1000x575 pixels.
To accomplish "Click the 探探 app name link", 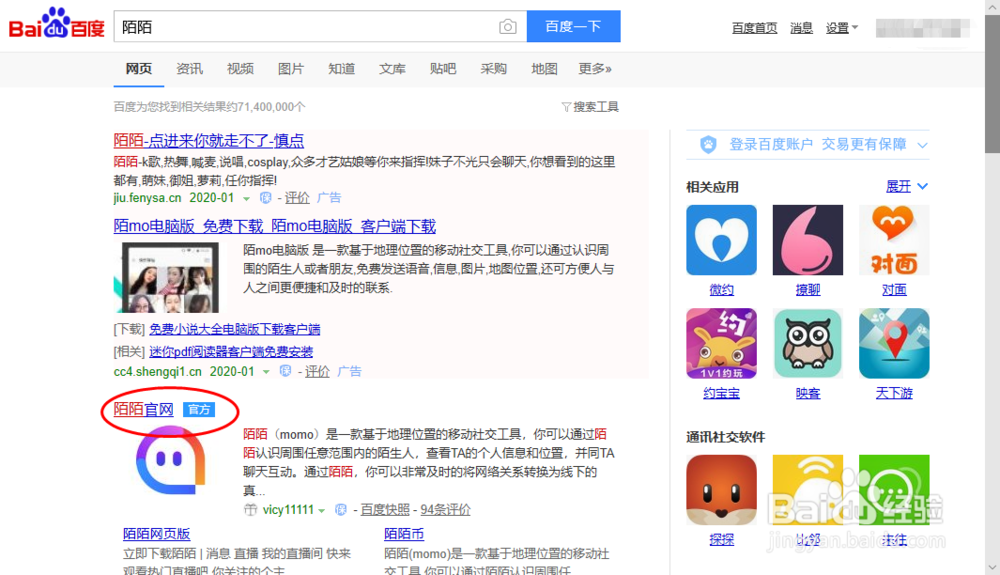I will coord(721,540).
